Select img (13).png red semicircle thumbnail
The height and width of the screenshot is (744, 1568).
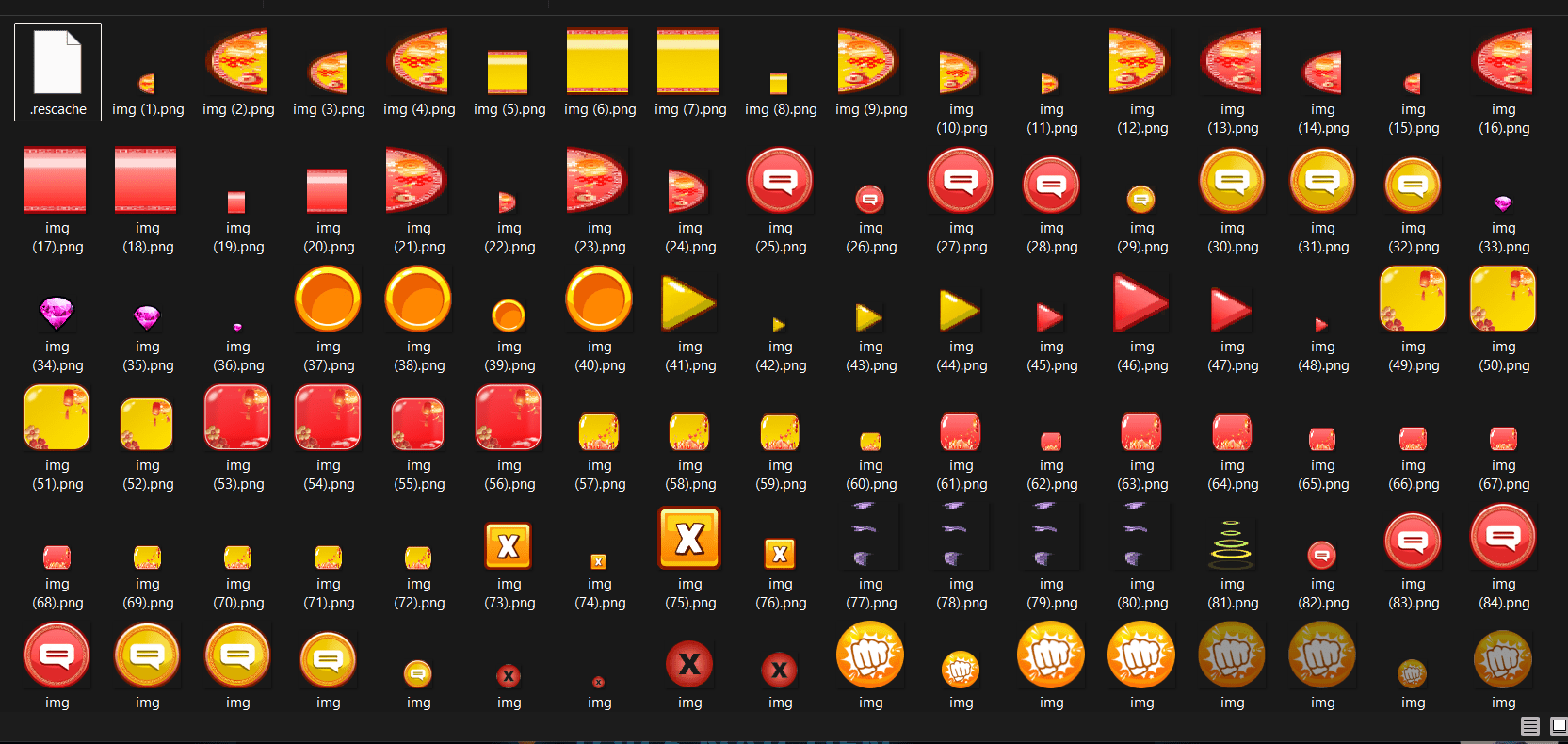(1232, 62)
